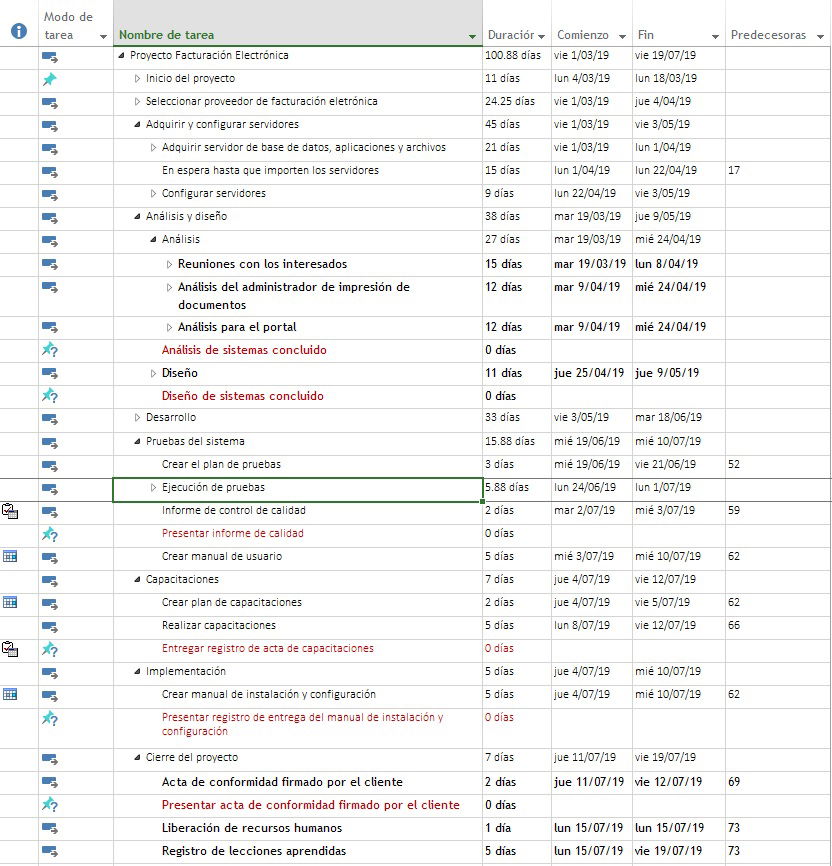832x866 pixels.
Task: Collapse the Implementación group
Action: click(138, 672)
